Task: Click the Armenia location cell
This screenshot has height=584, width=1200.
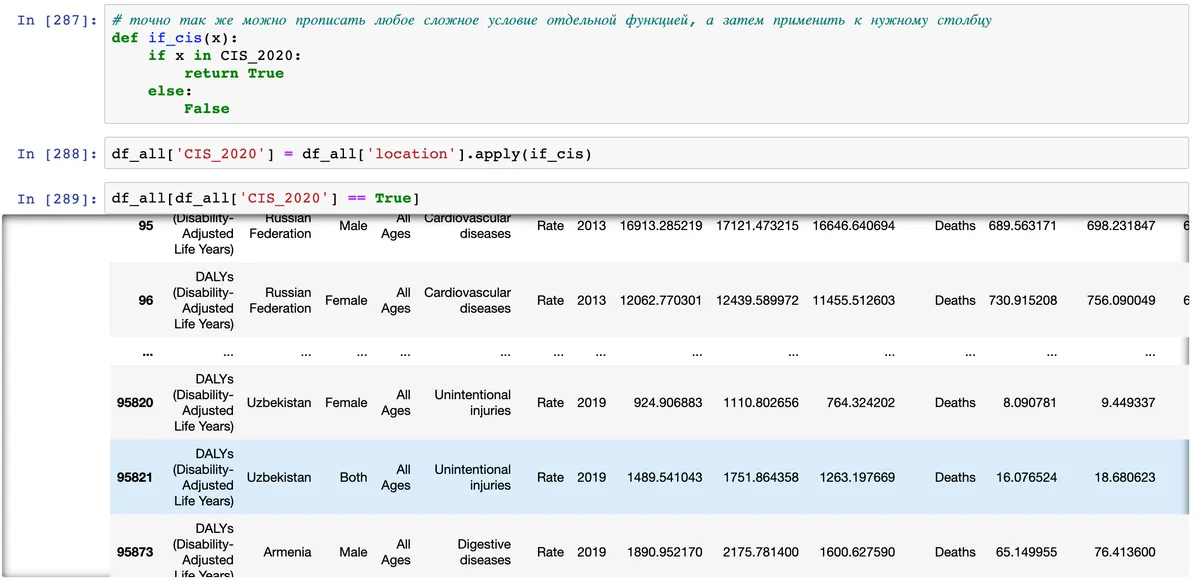Action: 287,552
